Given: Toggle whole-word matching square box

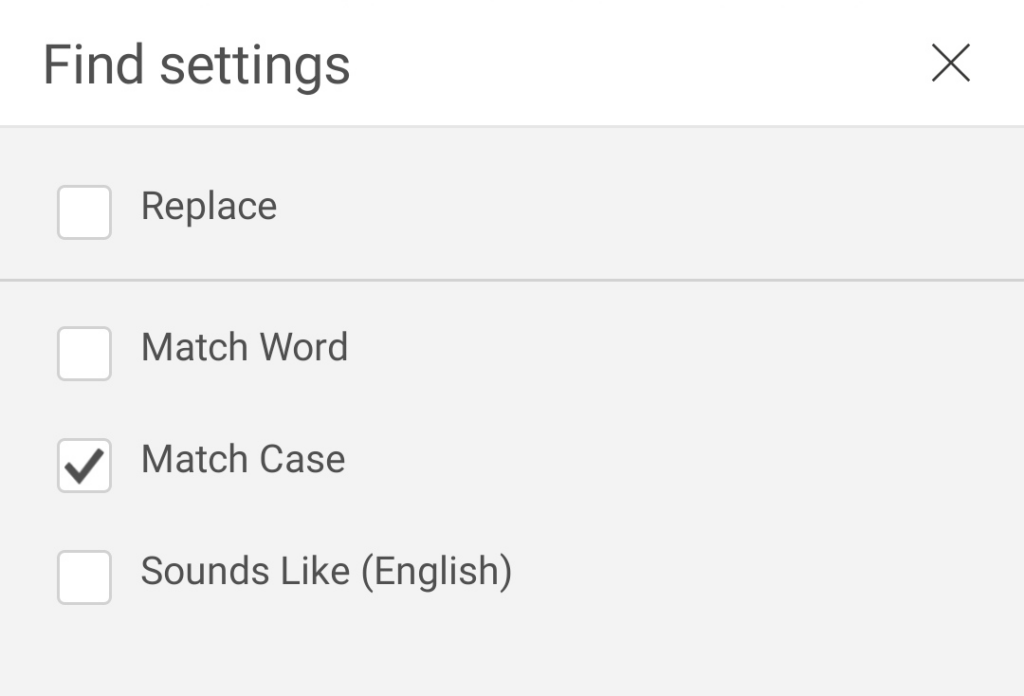Looking at the screenshot, I should tap(84, 353).
